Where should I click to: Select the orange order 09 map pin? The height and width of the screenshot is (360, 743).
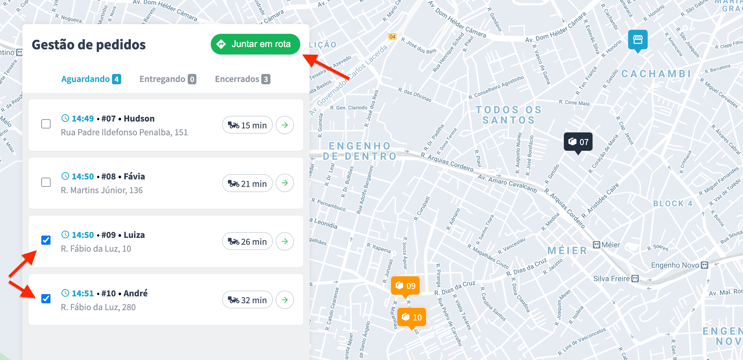pos(405,287)
